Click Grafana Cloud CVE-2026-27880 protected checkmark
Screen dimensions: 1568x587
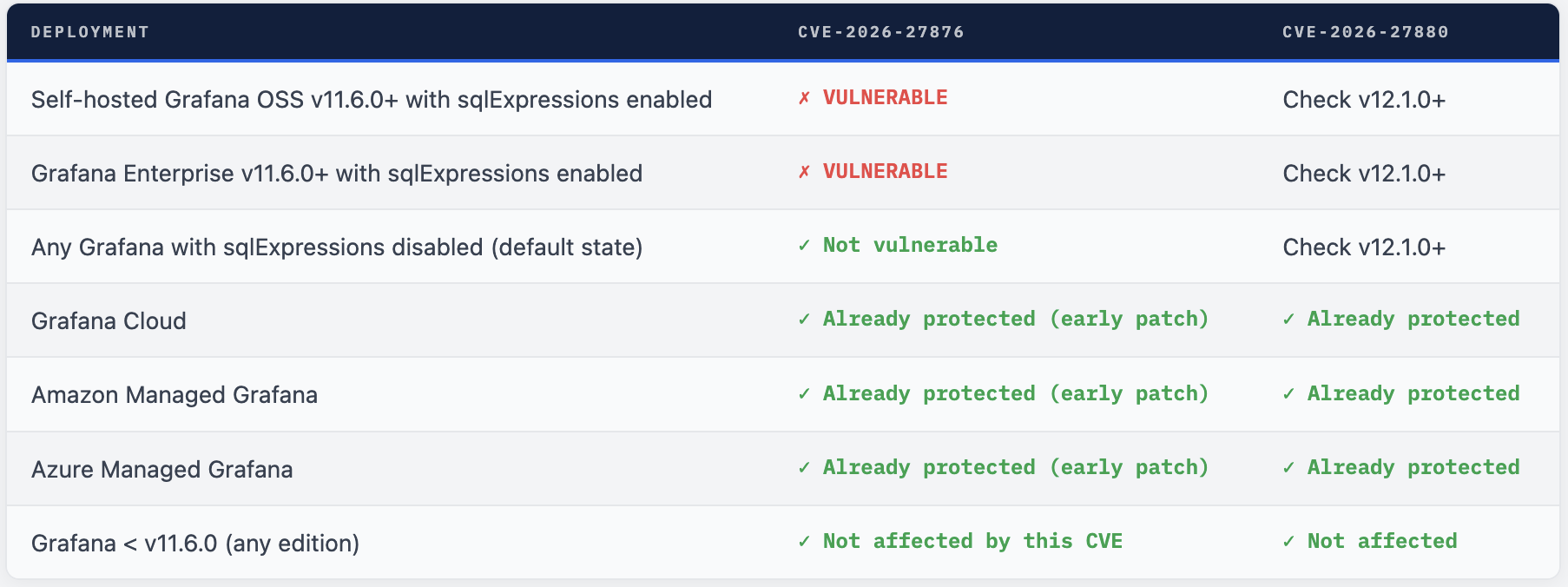(1288, 320)
